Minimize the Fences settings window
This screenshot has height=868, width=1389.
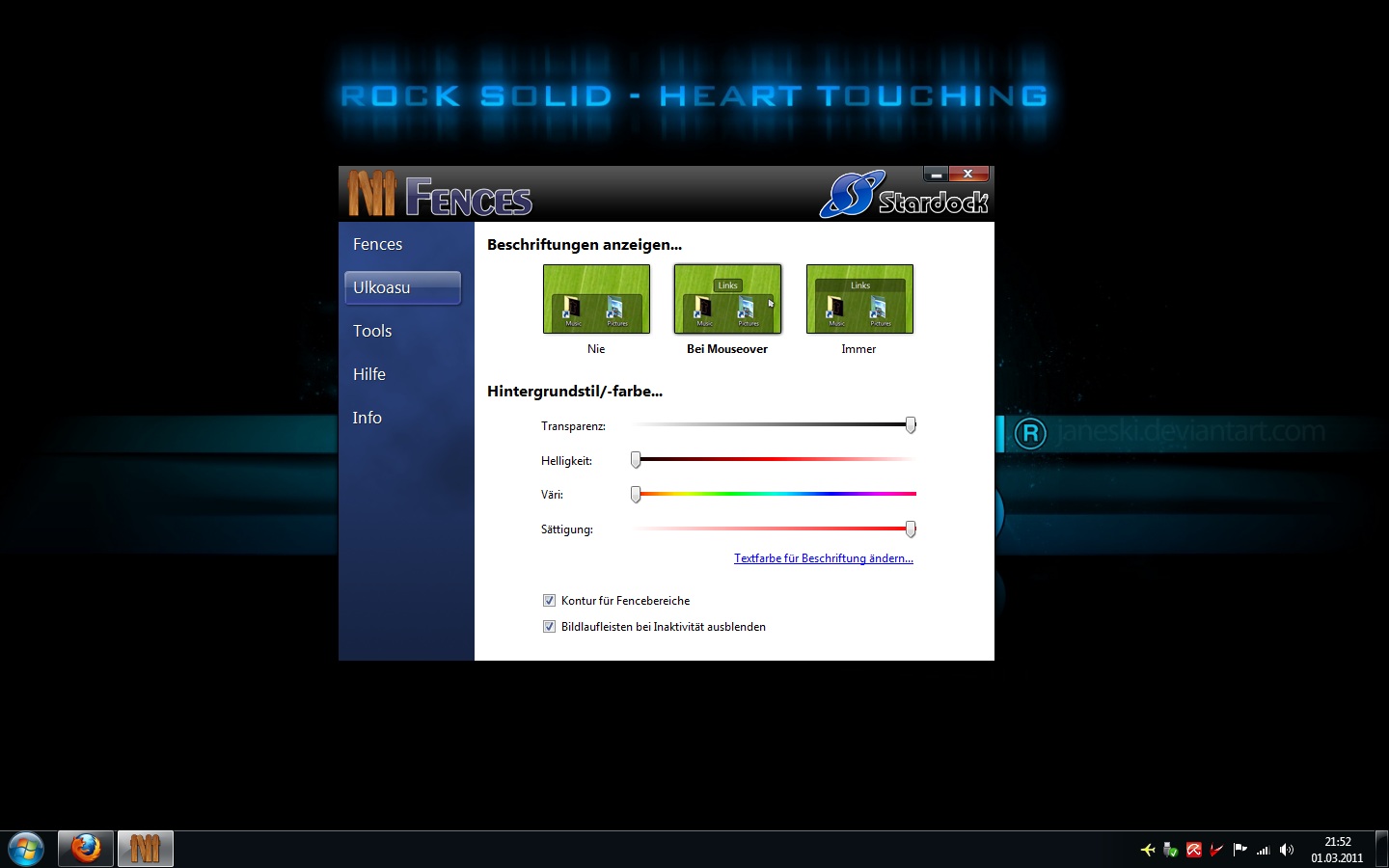(x=936, y=175)
